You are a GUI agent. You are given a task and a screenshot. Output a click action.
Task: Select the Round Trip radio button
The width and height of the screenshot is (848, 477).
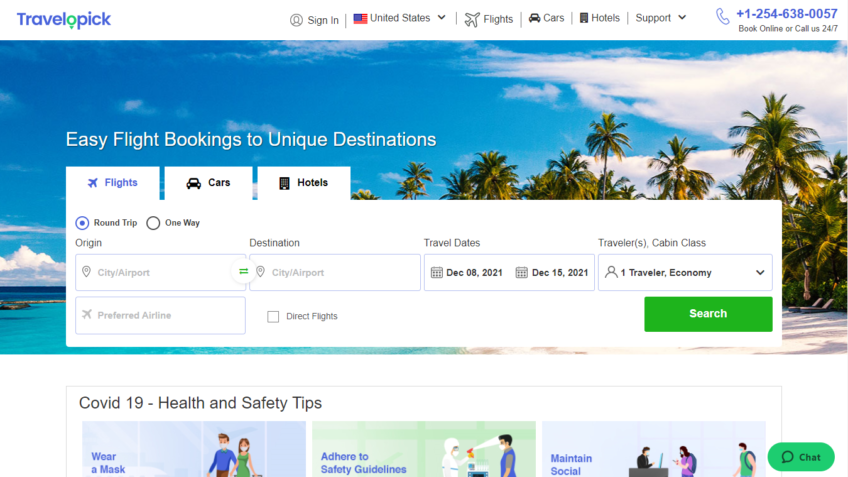82,223
